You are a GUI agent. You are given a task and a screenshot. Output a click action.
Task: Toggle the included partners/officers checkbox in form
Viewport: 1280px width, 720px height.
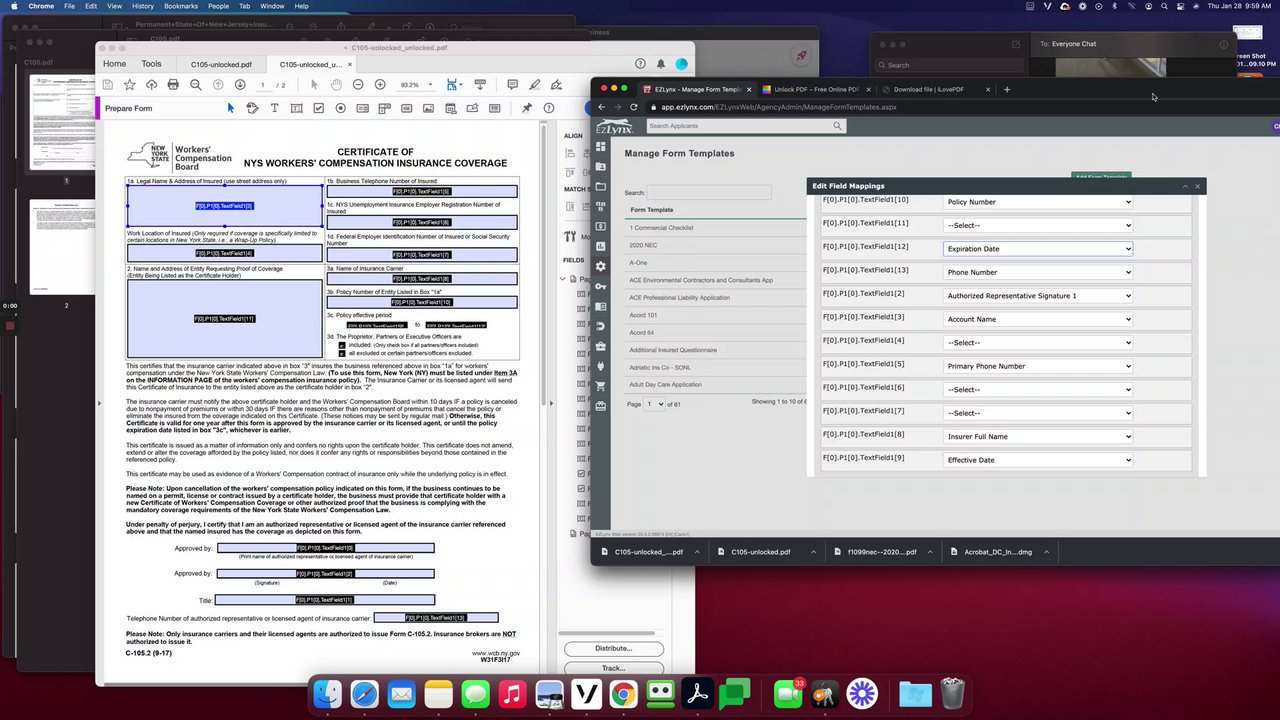pos(341,345)
